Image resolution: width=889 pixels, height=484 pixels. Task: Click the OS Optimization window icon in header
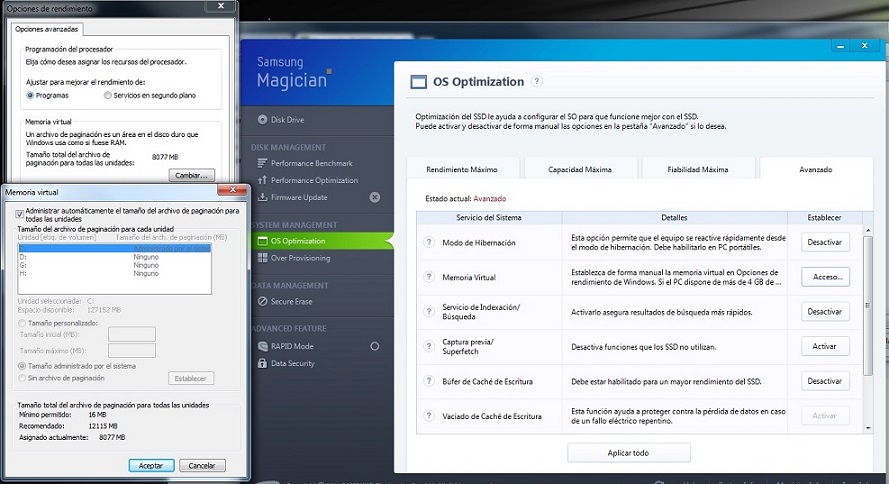click(418, 82)
